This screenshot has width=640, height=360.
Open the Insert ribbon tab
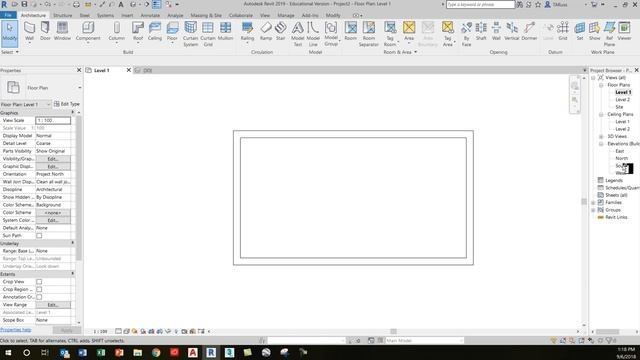(127, 15)
